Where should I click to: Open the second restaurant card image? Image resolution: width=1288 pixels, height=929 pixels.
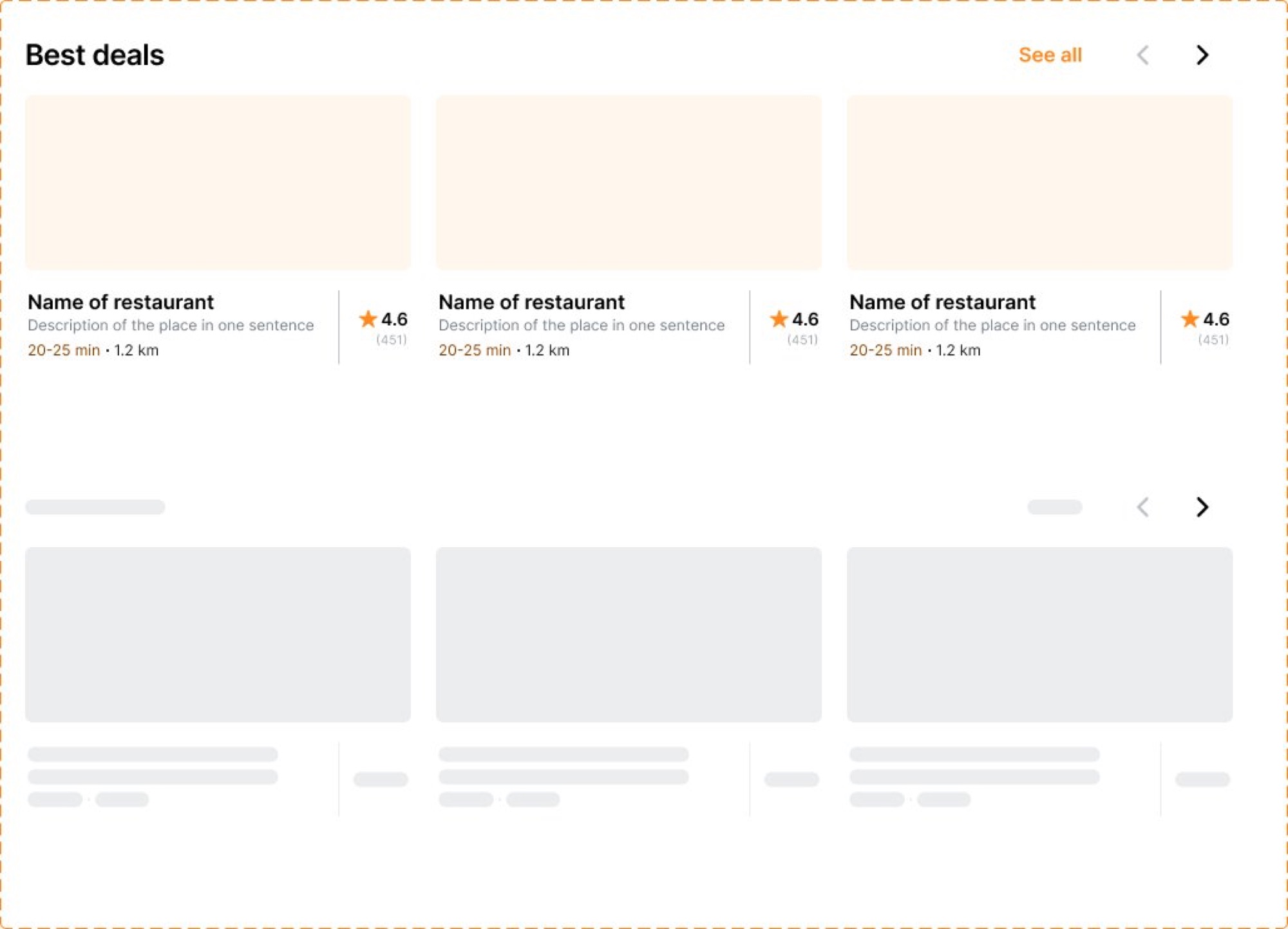tap(629, 183)
